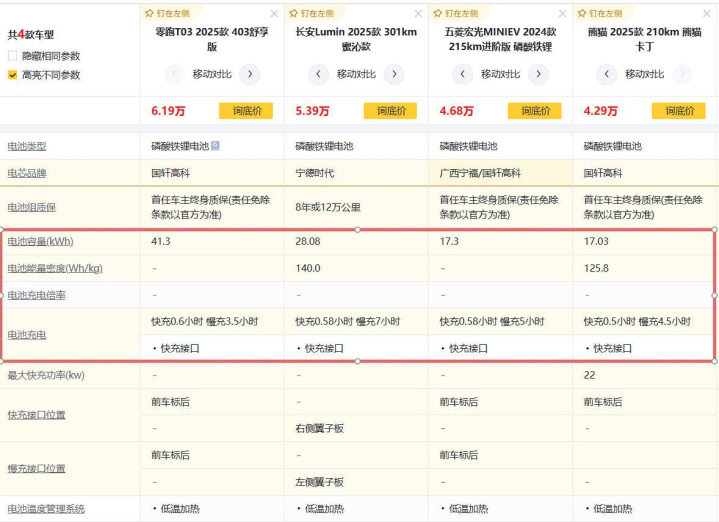Open 电芯品牌 parameter link
Viewport: 719px width, 522px height.
(x=27, y=173)
